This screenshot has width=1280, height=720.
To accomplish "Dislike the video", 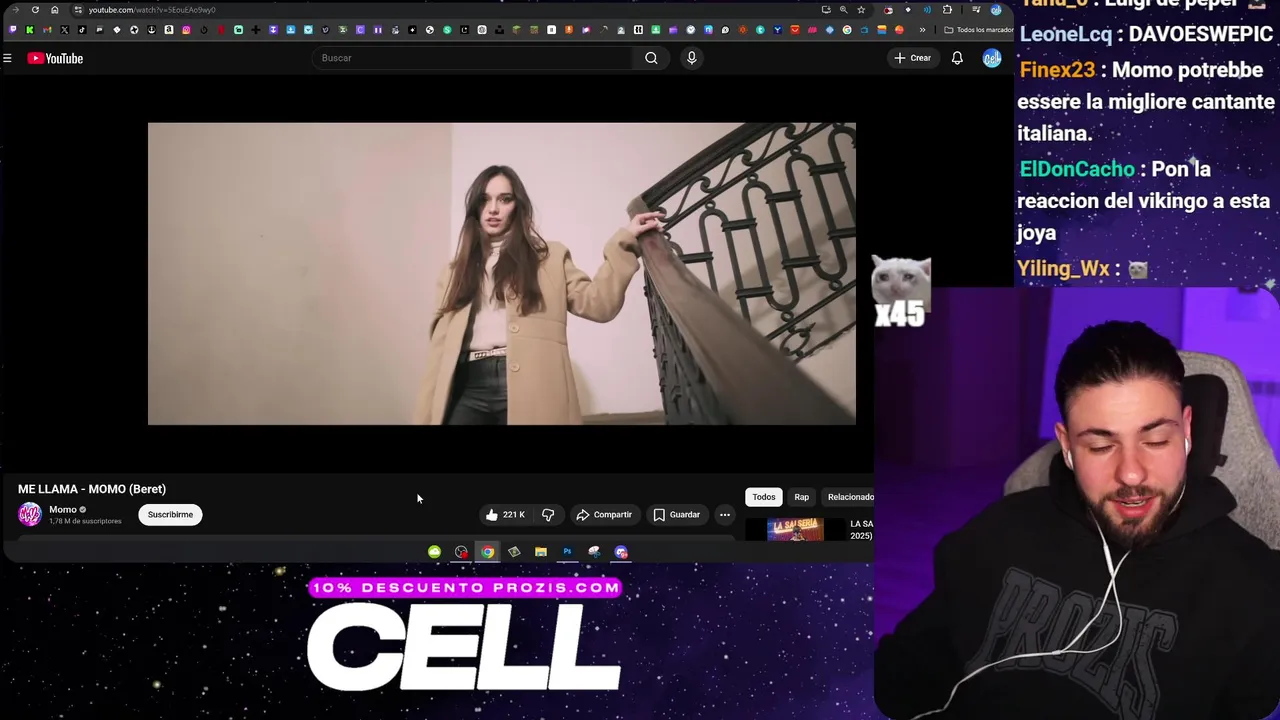I will (x=548, y=515).
